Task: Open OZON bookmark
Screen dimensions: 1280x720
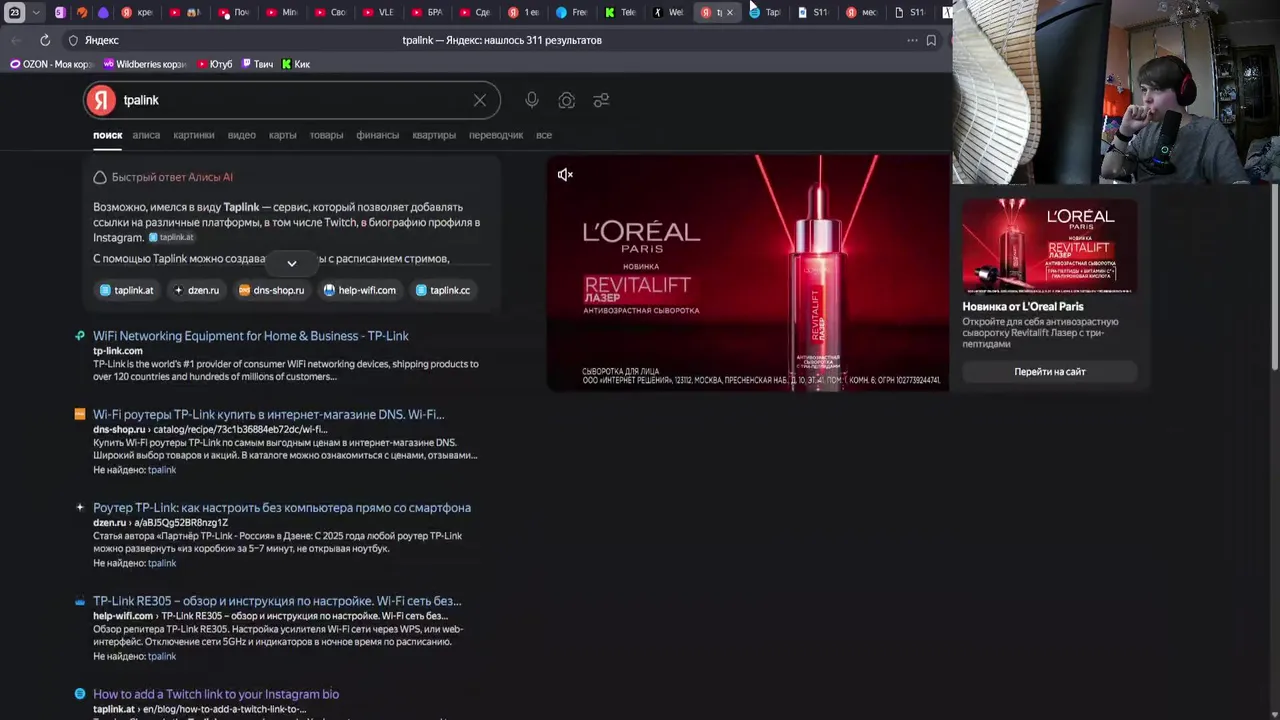Action: click(51, 64)
